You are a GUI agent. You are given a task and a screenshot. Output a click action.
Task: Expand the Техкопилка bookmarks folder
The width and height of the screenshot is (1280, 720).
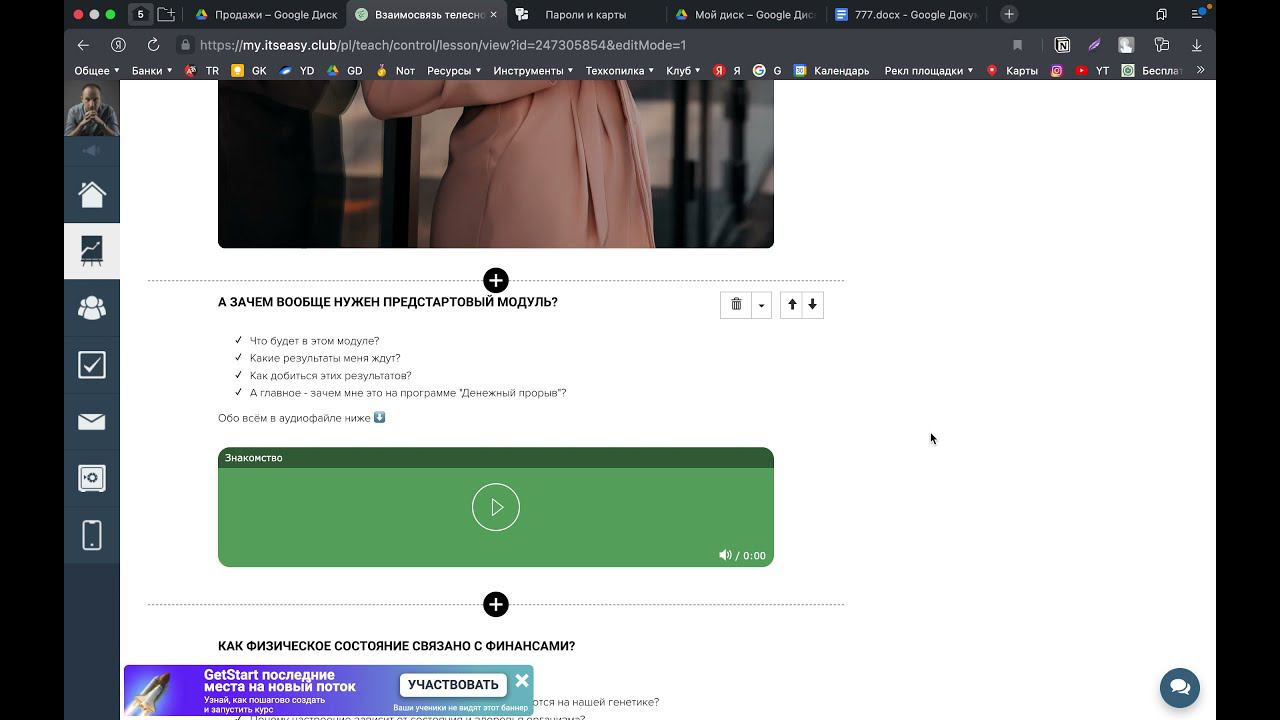(620, 71)
